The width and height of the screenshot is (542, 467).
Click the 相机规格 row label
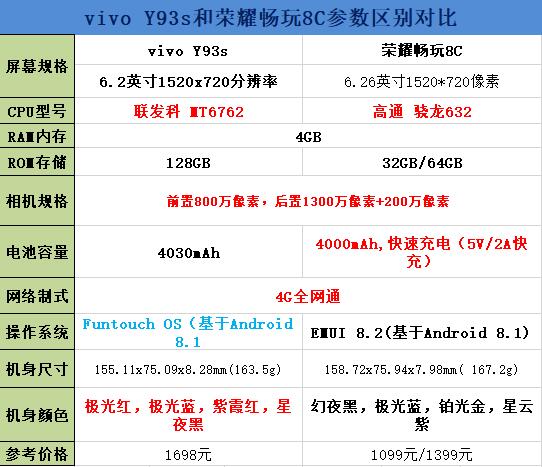click(x=37, y=201)
